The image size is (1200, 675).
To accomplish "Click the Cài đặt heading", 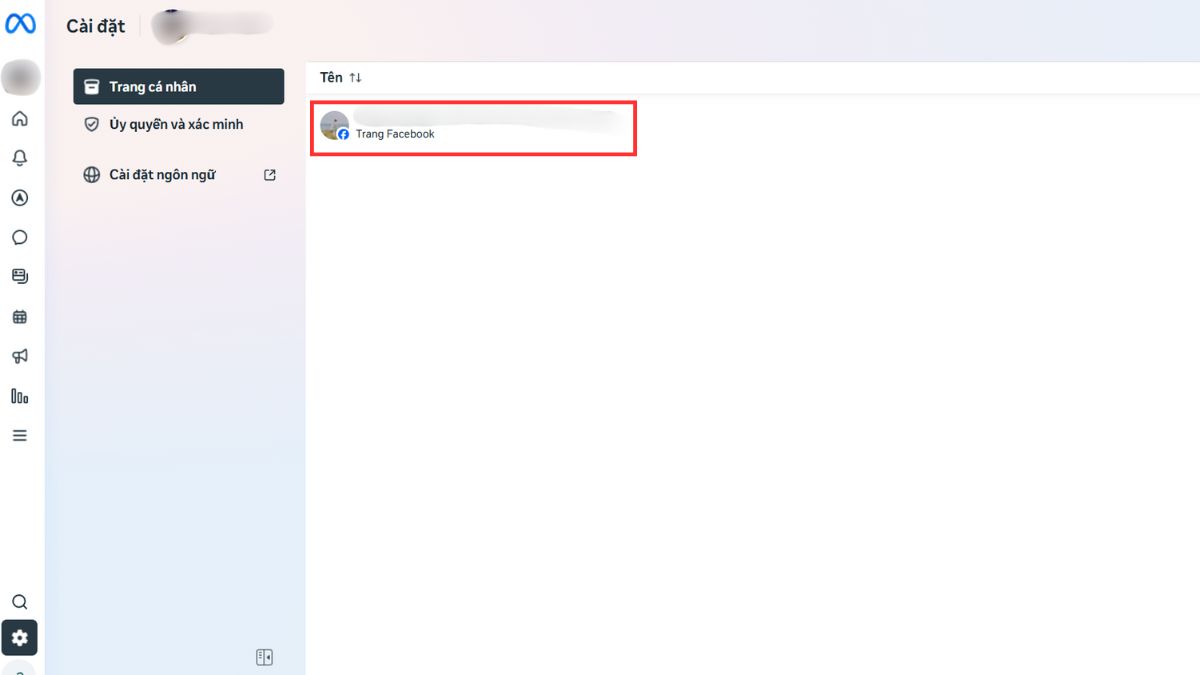I will pyautogui.click(x=96, y=26).
